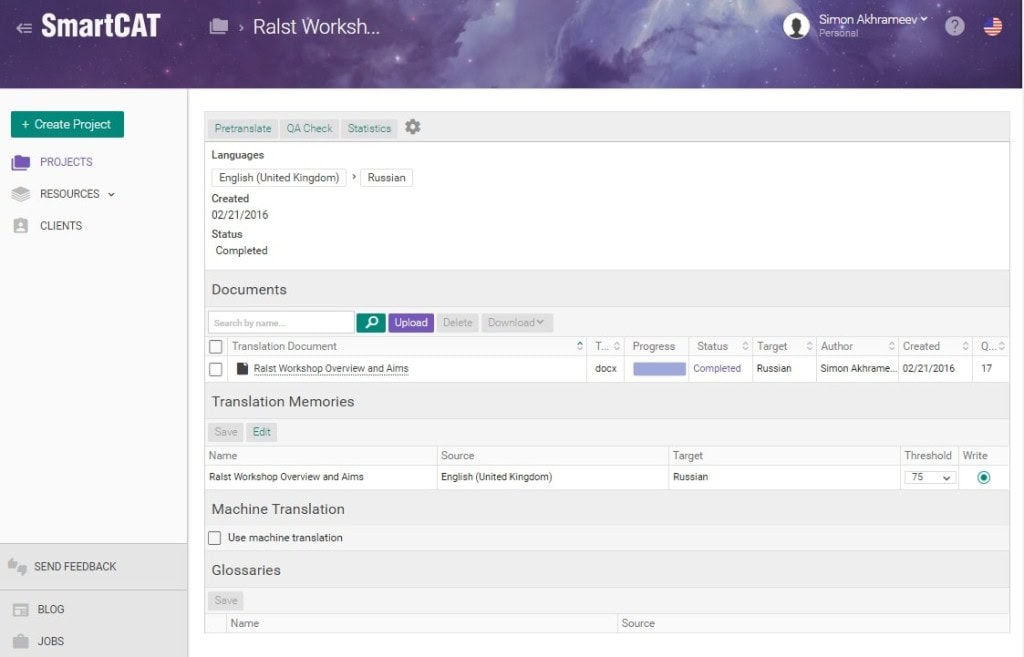Open the QA Check tab
Image resolution: width=1024 pixels, height=657 pixels.
click(310, 128)
